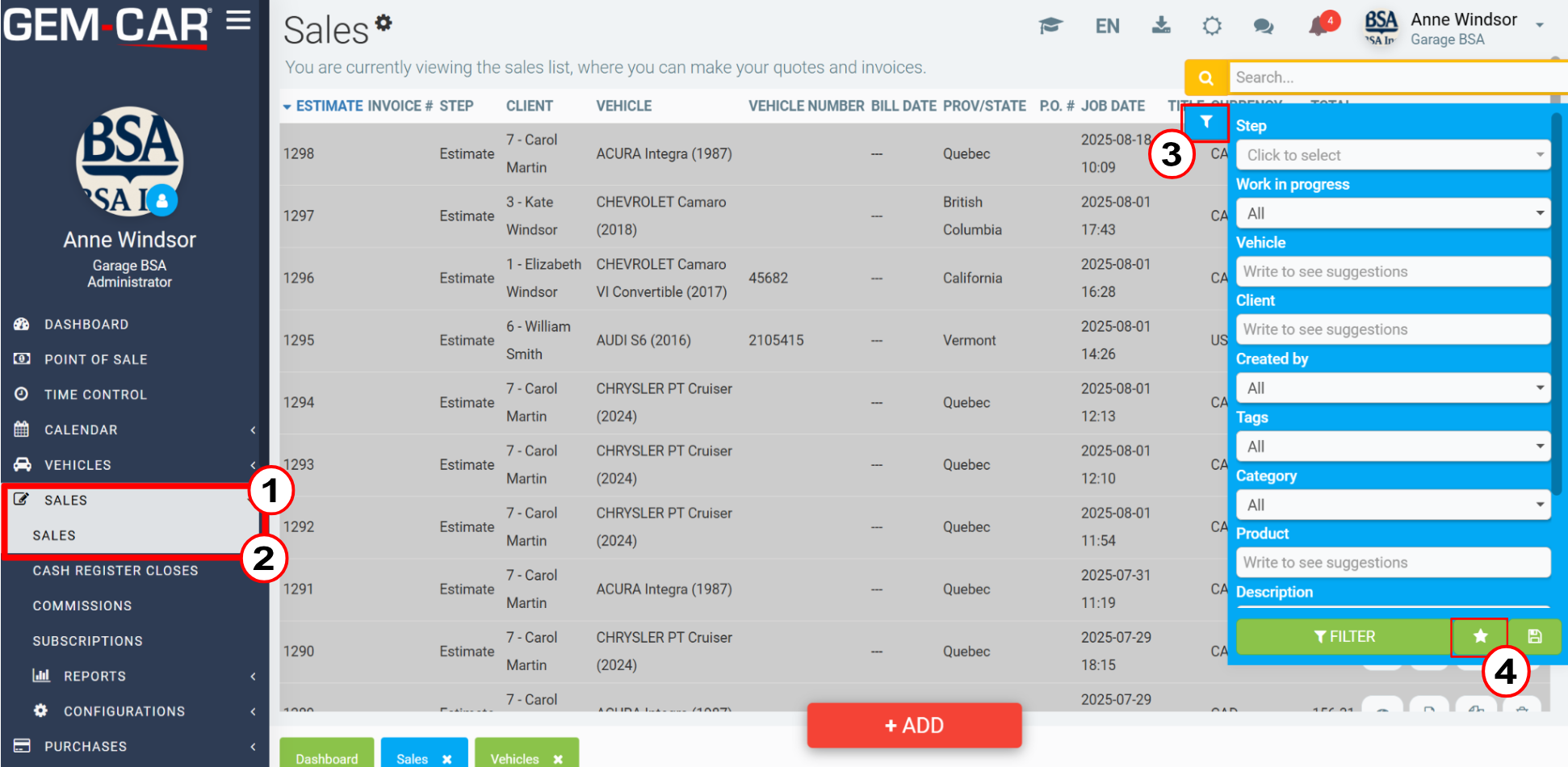Viewport: 1568px width, 767px height.
Task: Click the Vehicle filter input field
Action: coord(1393,271)
